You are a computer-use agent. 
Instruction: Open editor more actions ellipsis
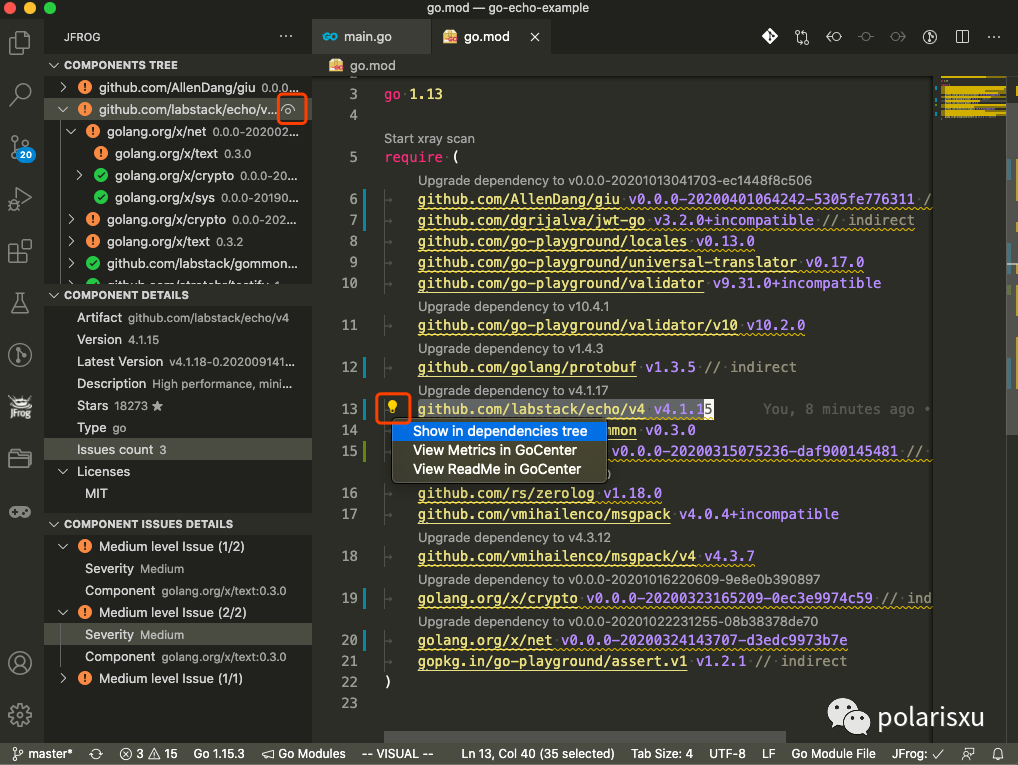994,37
